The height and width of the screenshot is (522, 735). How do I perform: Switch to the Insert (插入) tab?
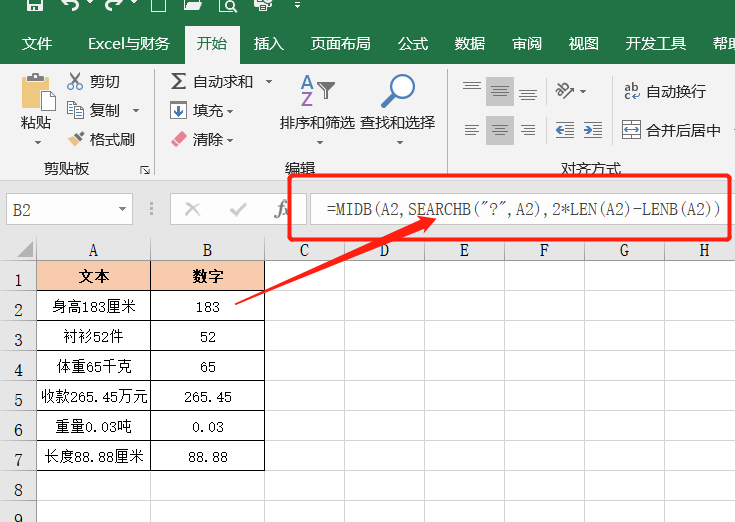269,43
